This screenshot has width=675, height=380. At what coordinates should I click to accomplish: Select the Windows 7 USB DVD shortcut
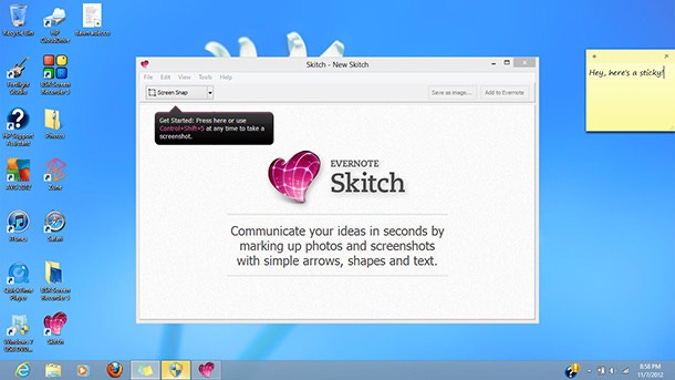tap(18, 333)
